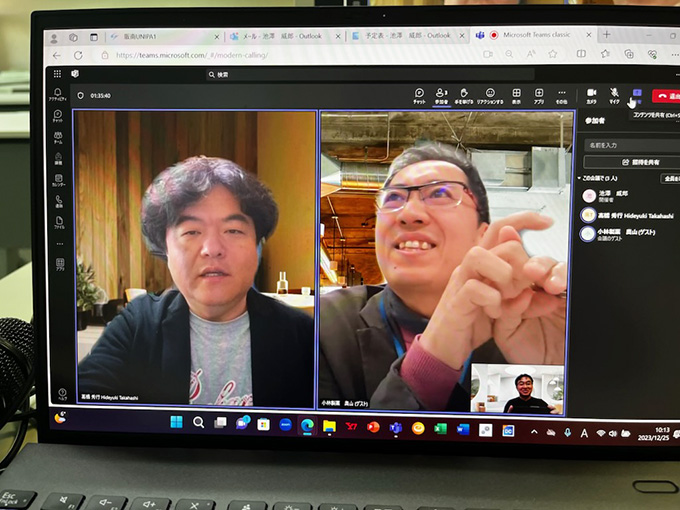Add page to favorites with star icon
Viewport: 680px width, 510px height.
(x=552, y=54)
